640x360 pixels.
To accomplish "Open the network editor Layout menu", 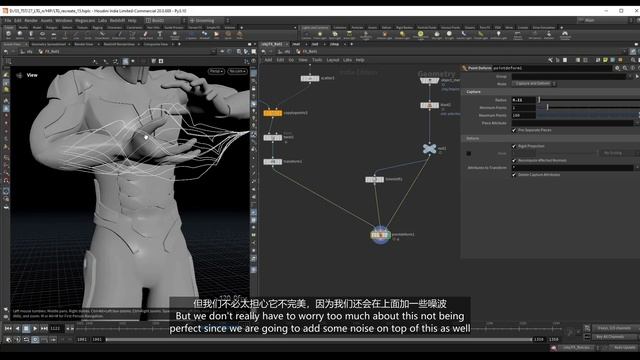I will pyautogui.click(x=333, y=60).
